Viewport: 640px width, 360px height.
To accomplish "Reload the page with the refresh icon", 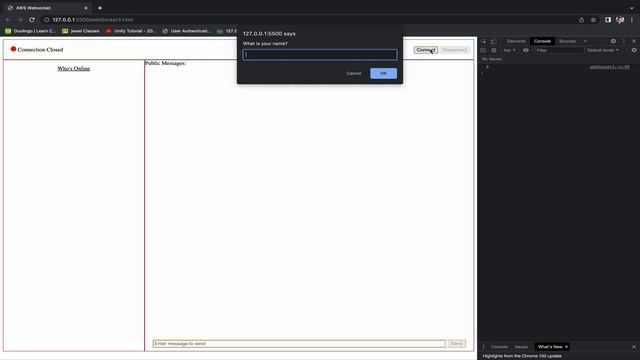I will (x=32, y=20).
